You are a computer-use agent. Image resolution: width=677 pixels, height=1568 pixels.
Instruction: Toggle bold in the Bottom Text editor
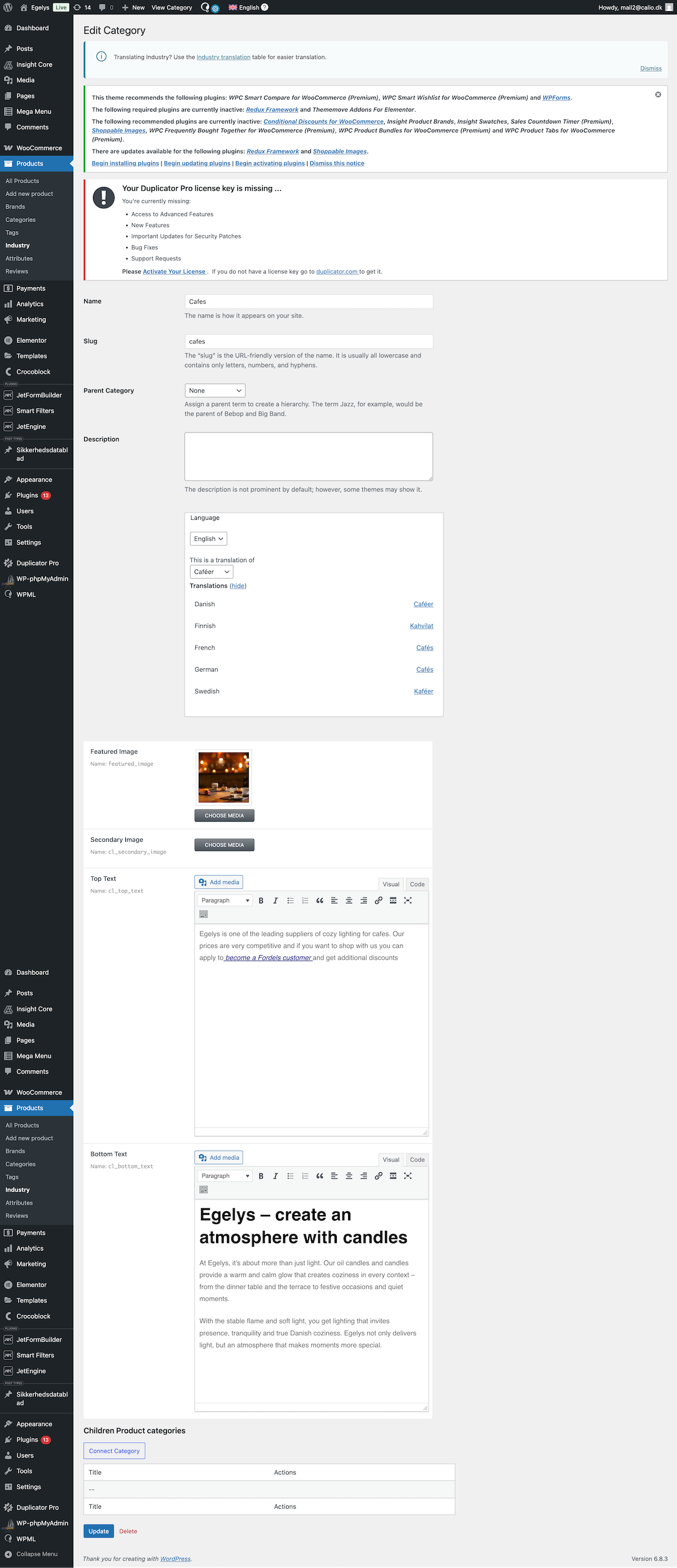pyautogui.click(x=261, y=1176)
